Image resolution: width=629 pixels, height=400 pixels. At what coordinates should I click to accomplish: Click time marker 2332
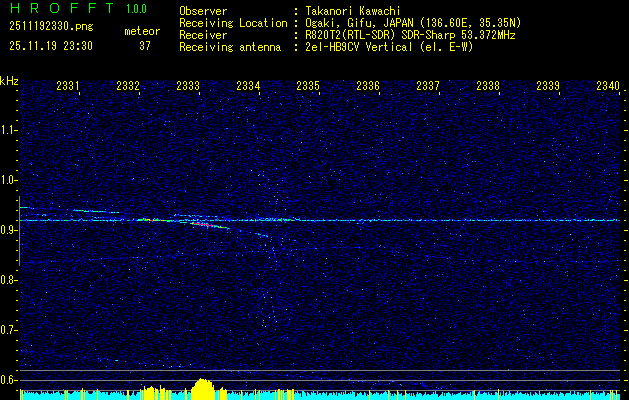[x=128, y=85]
